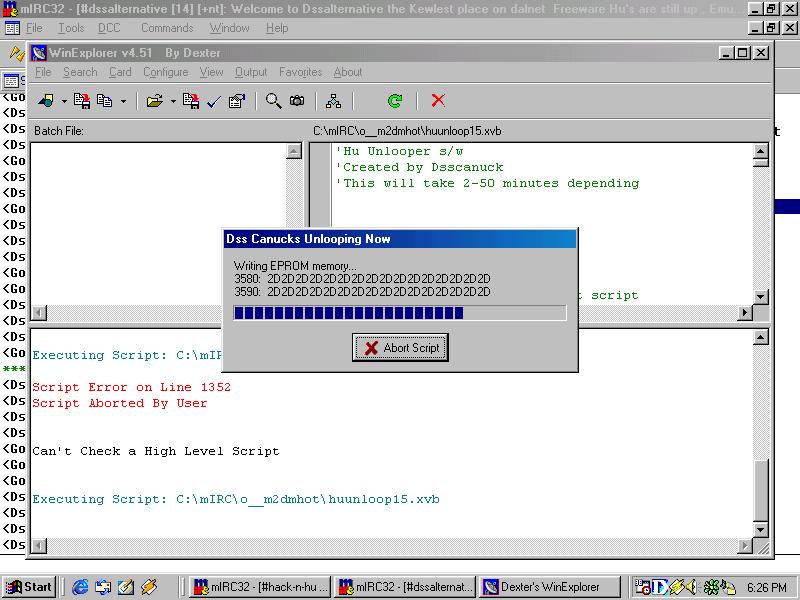Click the red X stop icon in toolbar
Screen dimensions: 800x600
438,100
